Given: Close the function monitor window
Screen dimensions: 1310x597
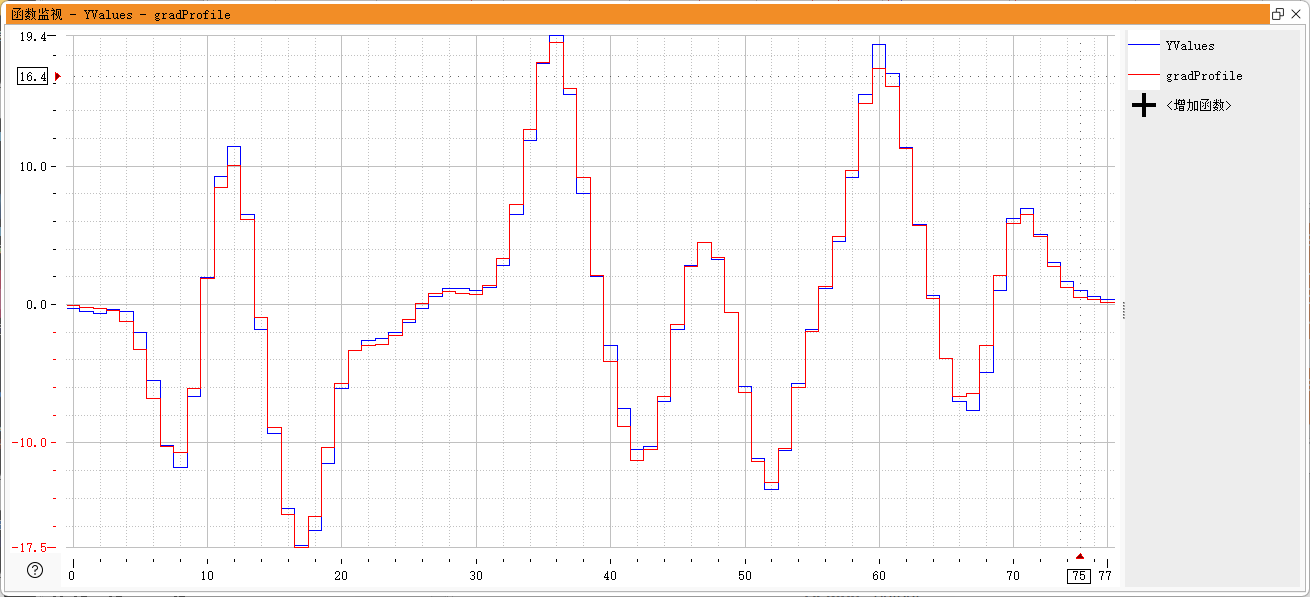Looking at the screenshot, I should pyautogui.click(x=1296, y=15).
